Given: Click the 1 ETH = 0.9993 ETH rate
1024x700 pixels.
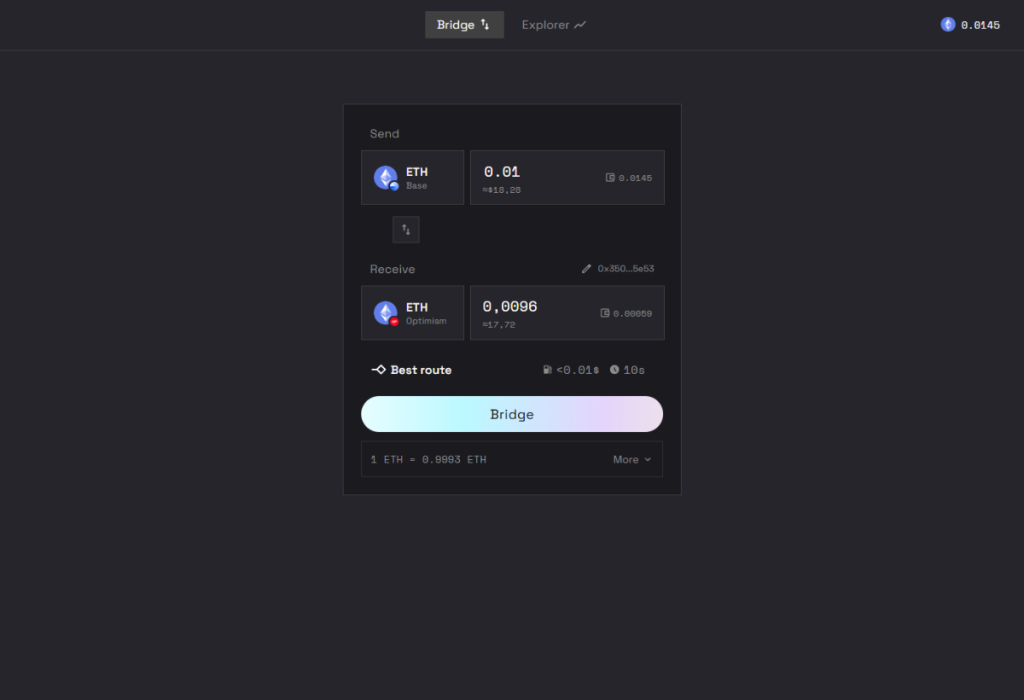Looking at the screenshot, I should (x=428, y=460).
